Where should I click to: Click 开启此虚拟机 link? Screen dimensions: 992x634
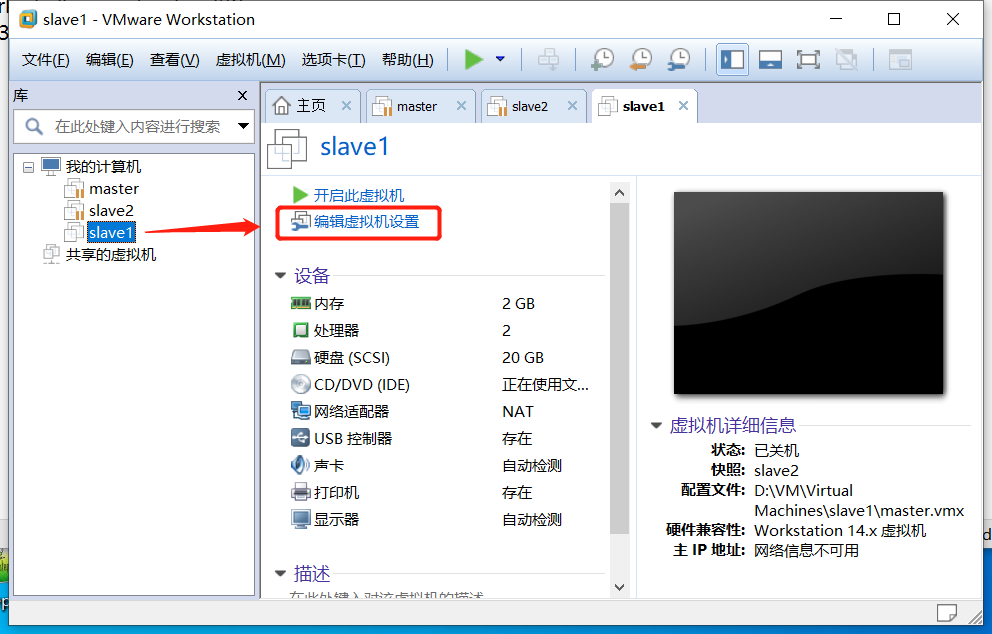359,196
